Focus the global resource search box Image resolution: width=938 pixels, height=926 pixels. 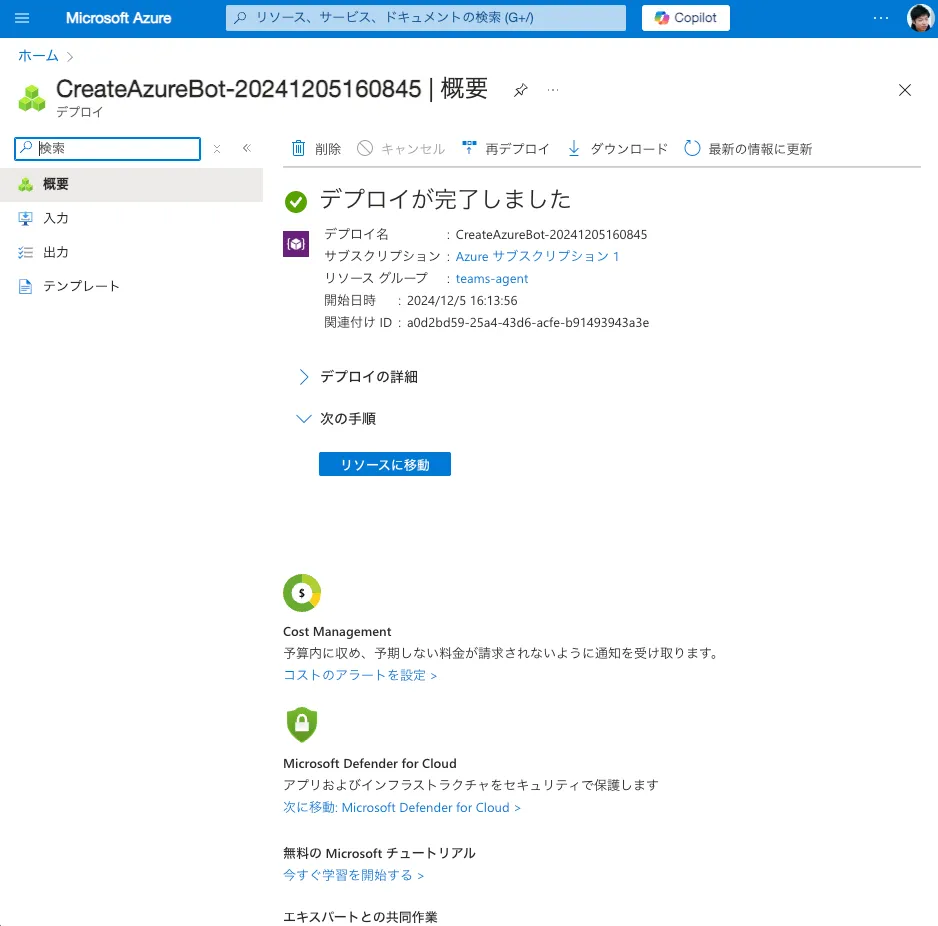pos(426,18)
